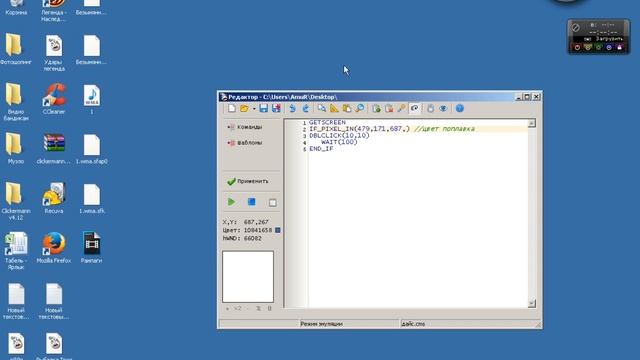The width and height of the screenshot is (640, 360).
Task: Open a script with the folder icon
Action: point(244,109)
